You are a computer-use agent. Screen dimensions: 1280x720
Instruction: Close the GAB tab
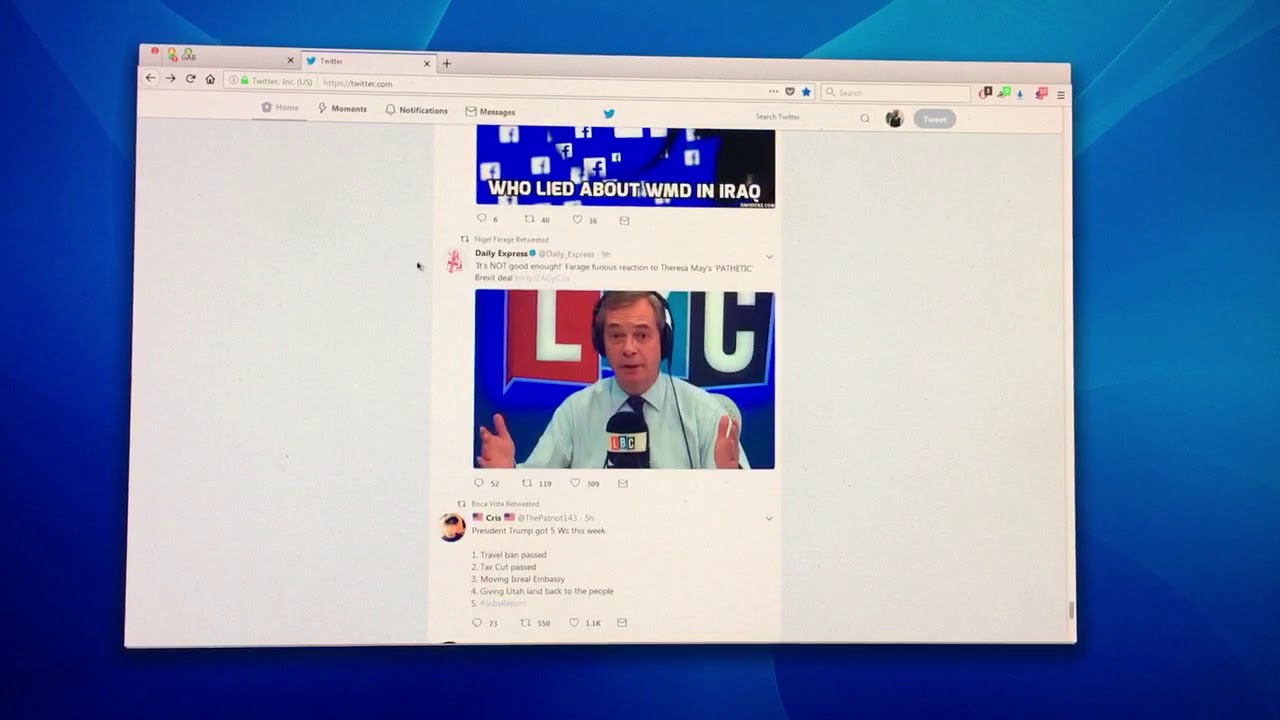[291, 60]
